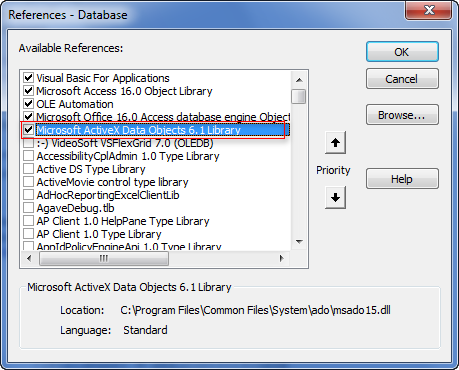Select Microsoft ActiveX Data Objects 6.1 Library row
The image size is (459, 370).
(163, 130)
